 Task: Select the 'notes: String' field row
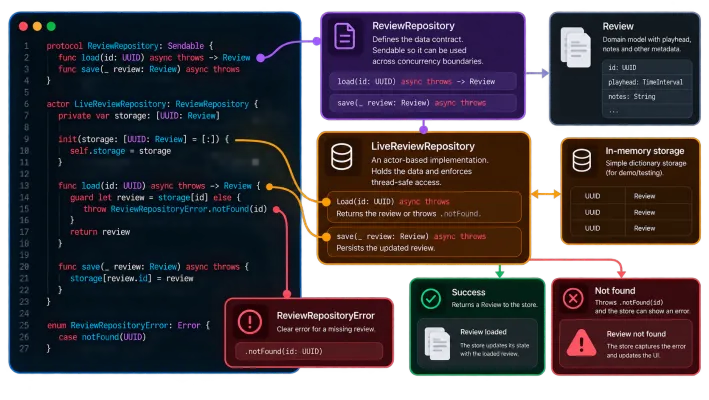pos(647,97)
